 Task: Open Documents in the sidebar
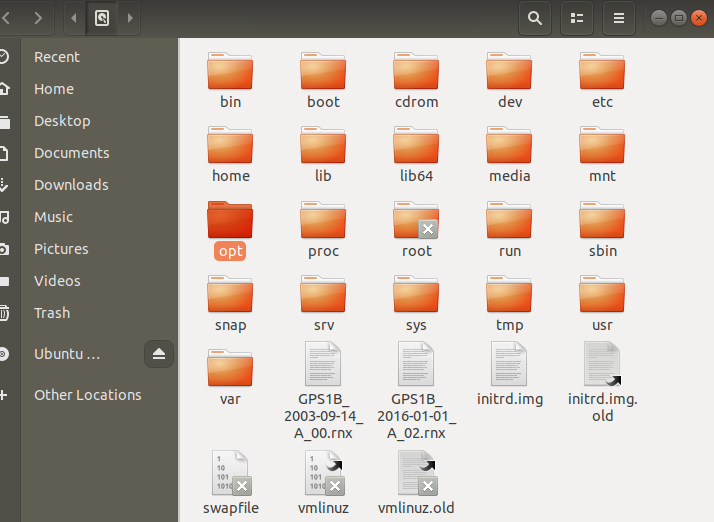(x=89, y=153)
